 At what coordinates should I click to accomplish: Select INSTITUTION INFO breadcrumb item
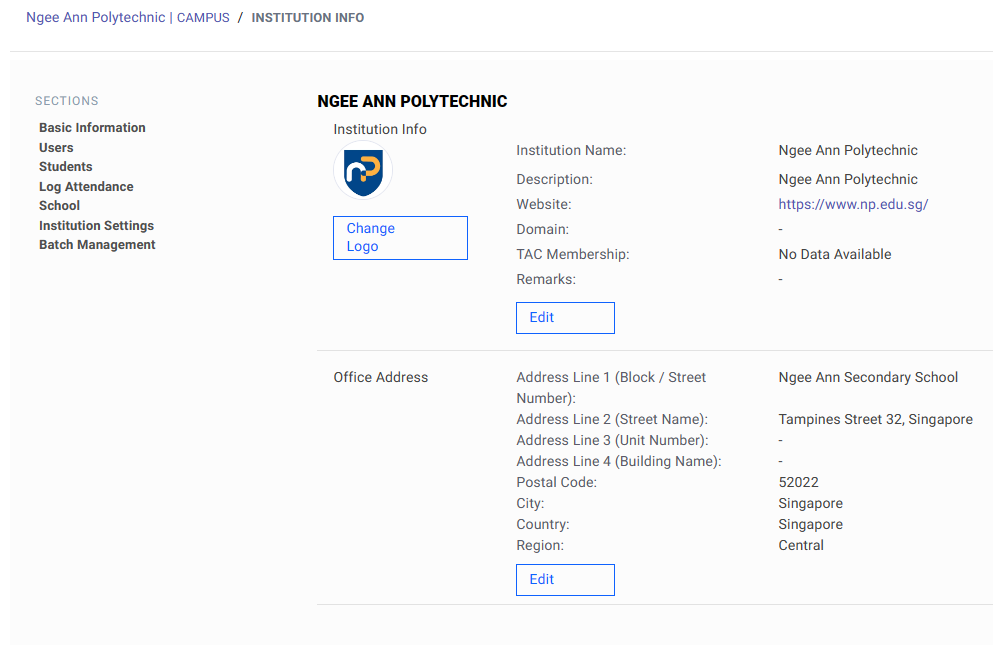308,18
